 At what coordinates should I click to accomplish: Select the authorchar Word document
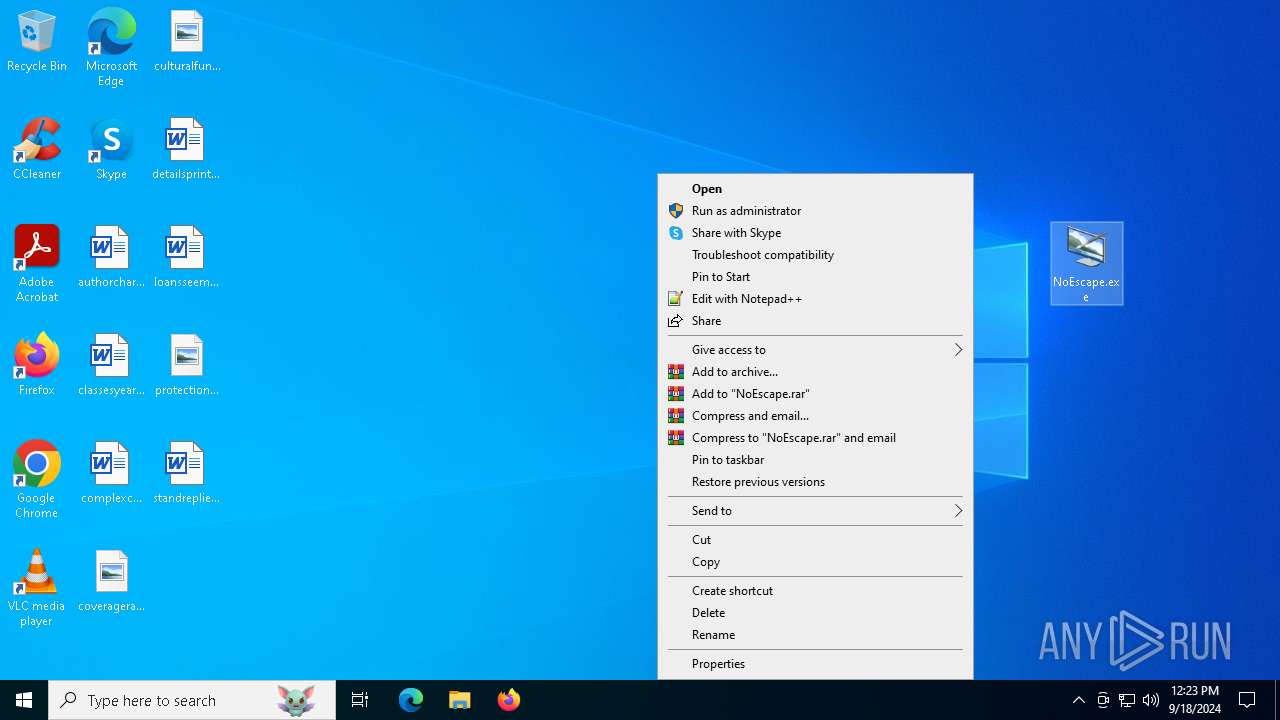coord(111,258)
